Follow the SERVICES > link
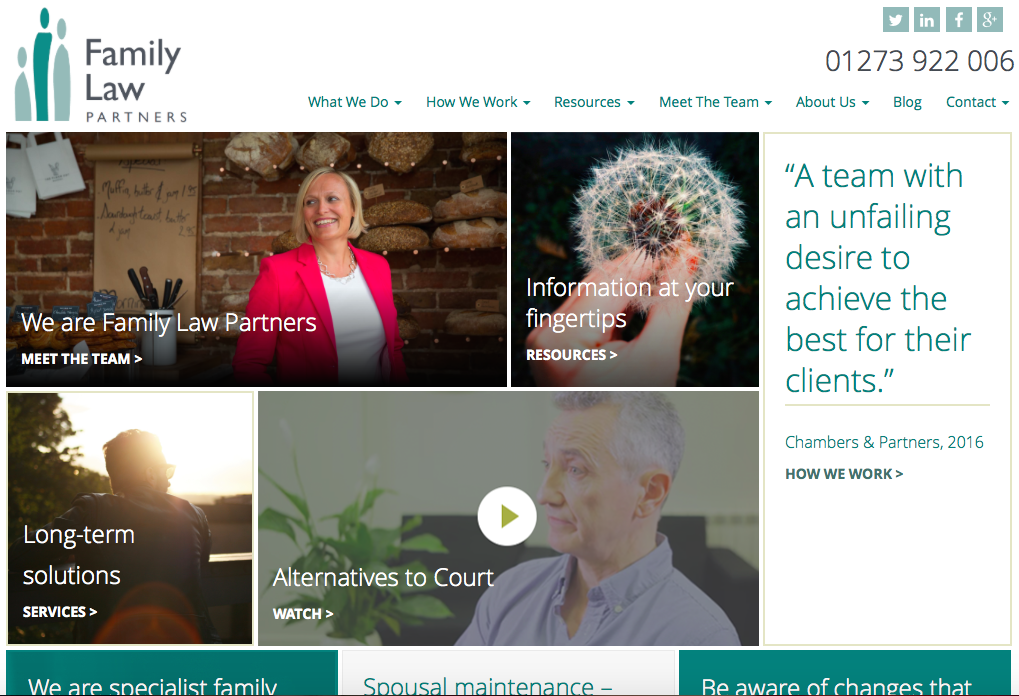The height and width of the screenshot is (696, 1019). 60,612
